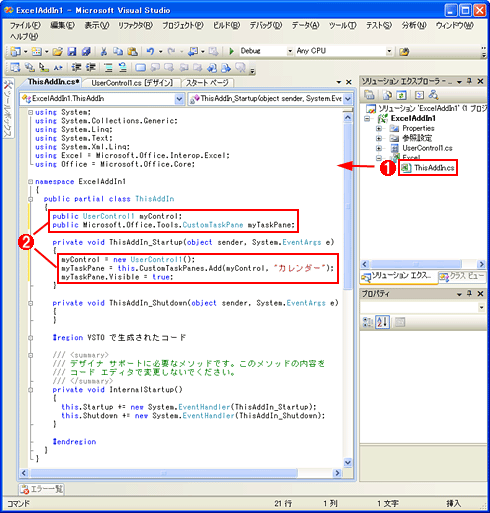Click the Paste clipboard icon
The image size is (490, 513).
click(x=132, y=51)
